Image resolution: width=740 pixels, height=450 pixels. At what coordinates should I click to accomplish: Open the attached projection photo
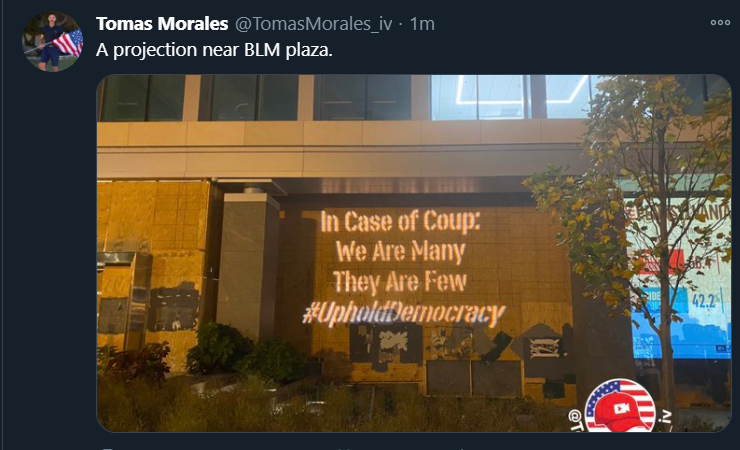click(414, 253)
